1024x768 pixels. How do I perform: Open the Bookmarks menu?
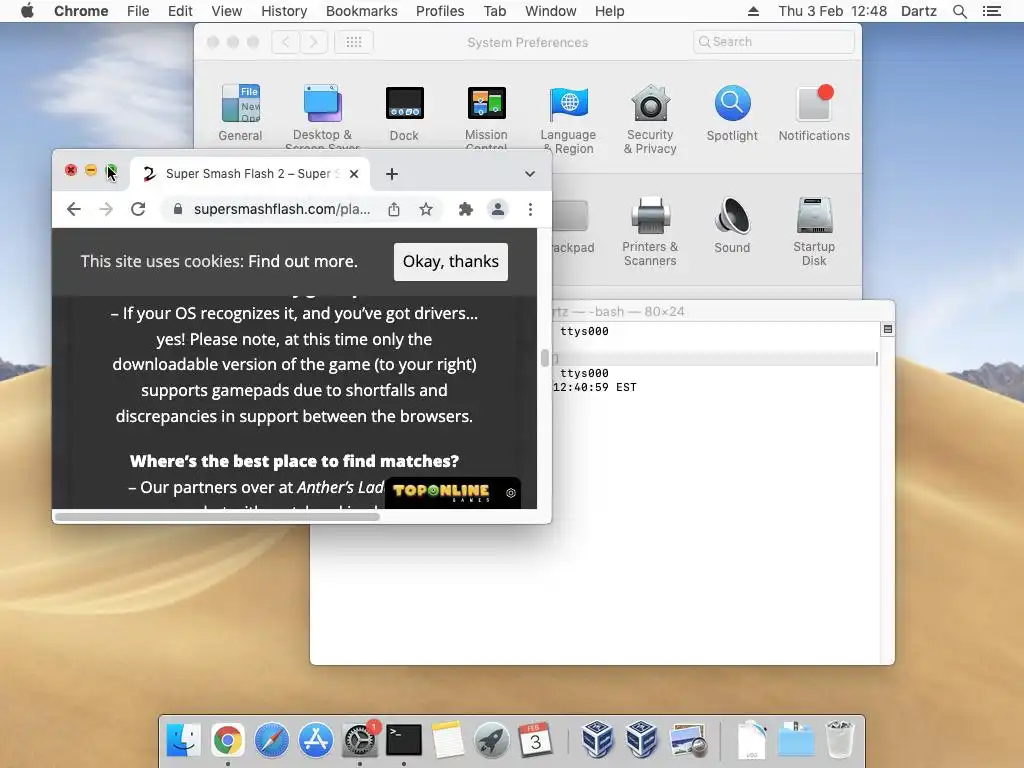click(362, 11)
